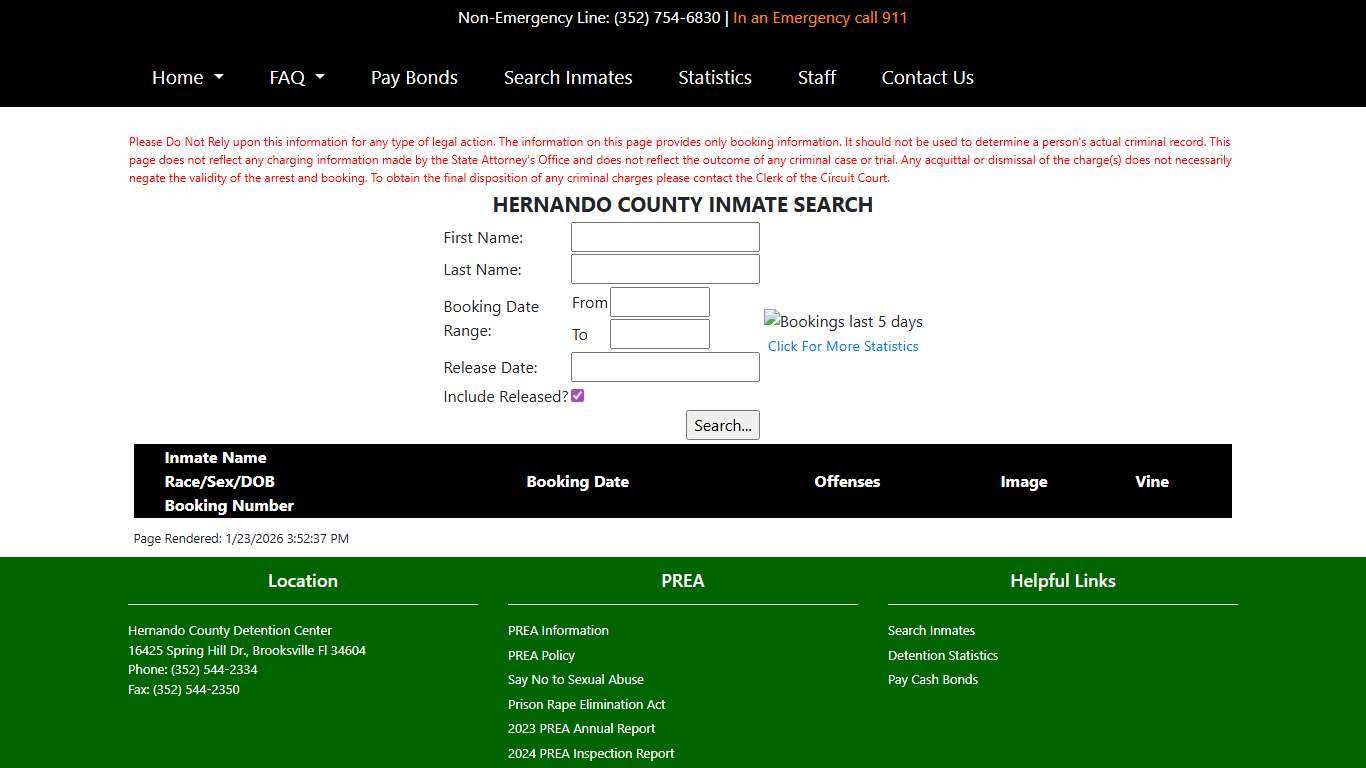Image resolution: width=1366 pixels, height=768 pixels.
Task: Focus the Last Name input box
Action: (664, 268)
